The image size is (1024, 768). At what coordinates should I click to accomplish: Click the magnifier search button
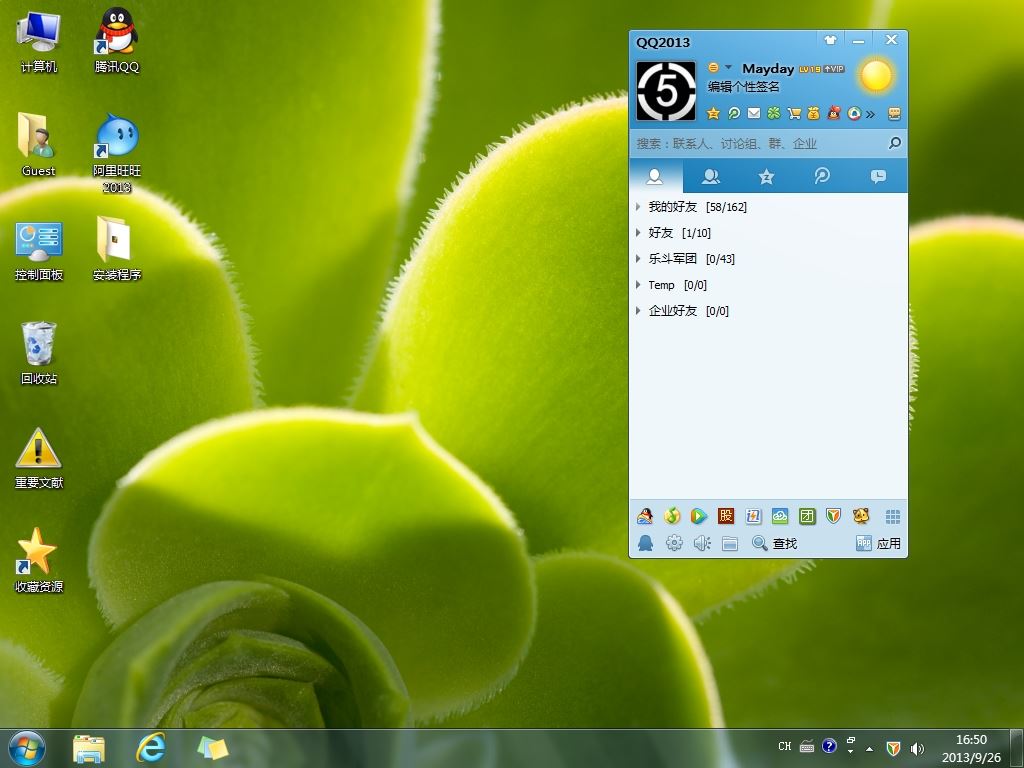click(x=895, y=143)
